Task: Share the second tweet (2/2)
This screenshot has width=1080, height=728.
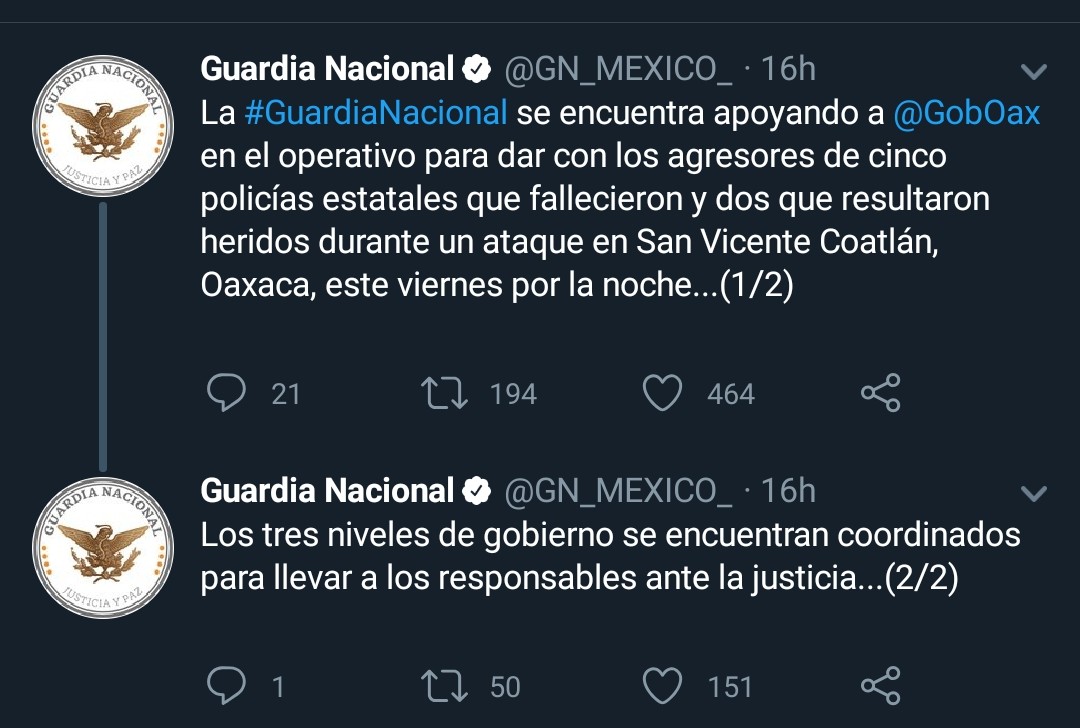Action: tap(881, 685)
